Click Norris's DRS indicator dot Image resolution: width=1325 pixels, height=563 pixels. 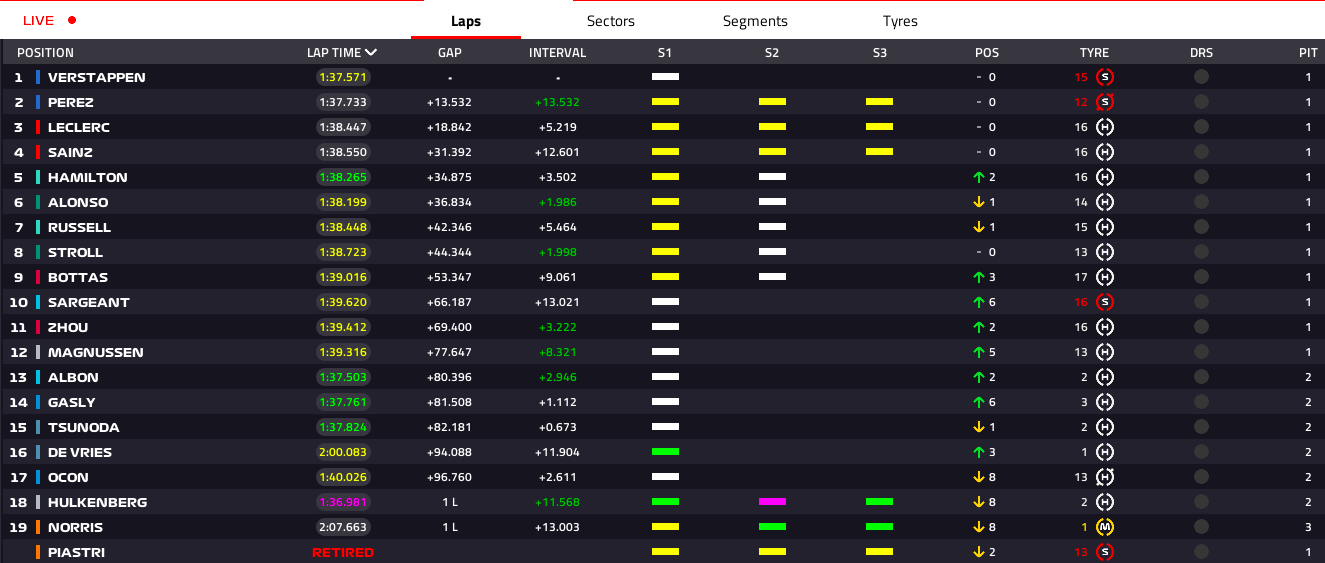pyautogui.click(x=1201, y=527)
